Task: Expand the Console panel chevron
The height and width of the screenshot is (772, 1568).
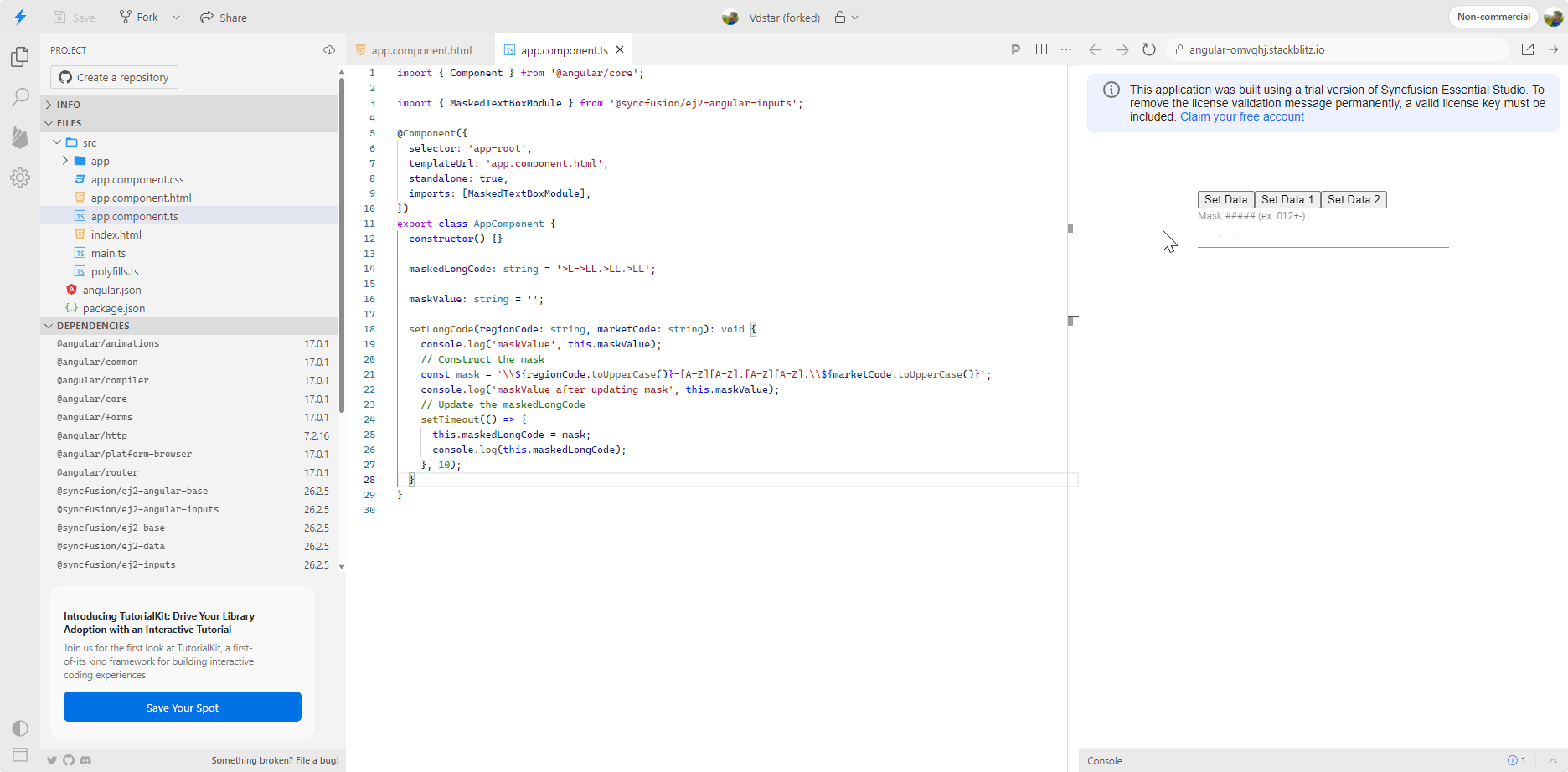Action: coord(1552,761)
